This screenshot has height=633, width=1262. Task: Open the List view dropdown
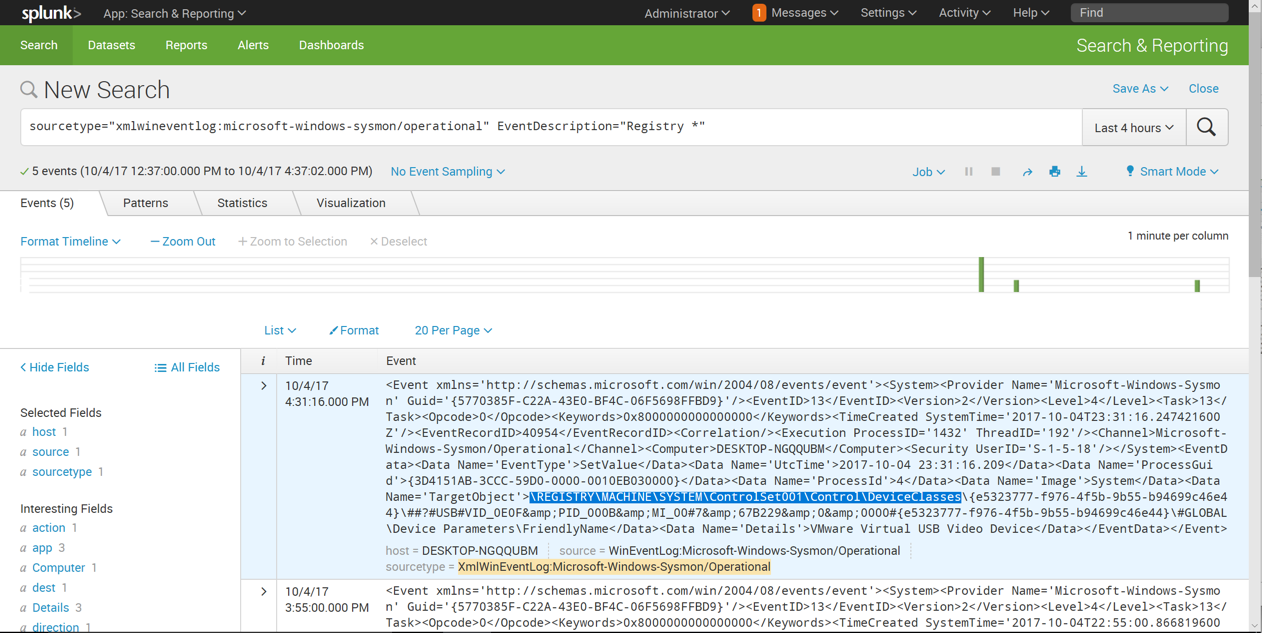click(x=280, y=330)
